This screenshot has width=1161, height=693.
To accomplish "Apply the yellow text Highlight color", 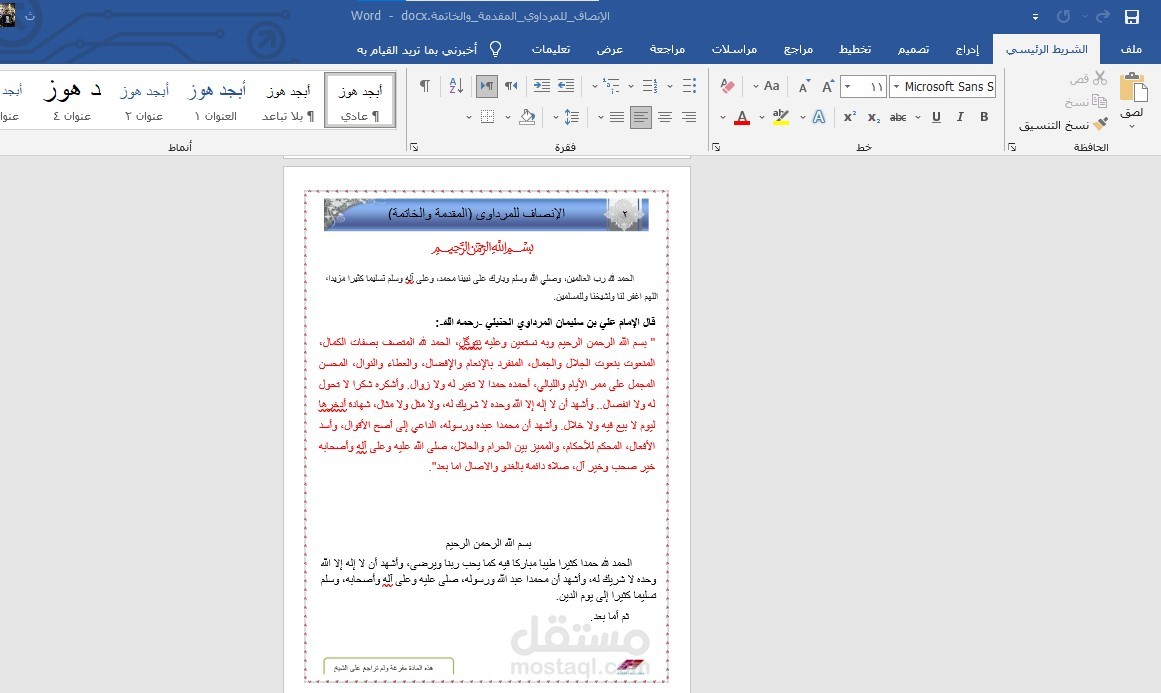I will click(x=780, y=117).
